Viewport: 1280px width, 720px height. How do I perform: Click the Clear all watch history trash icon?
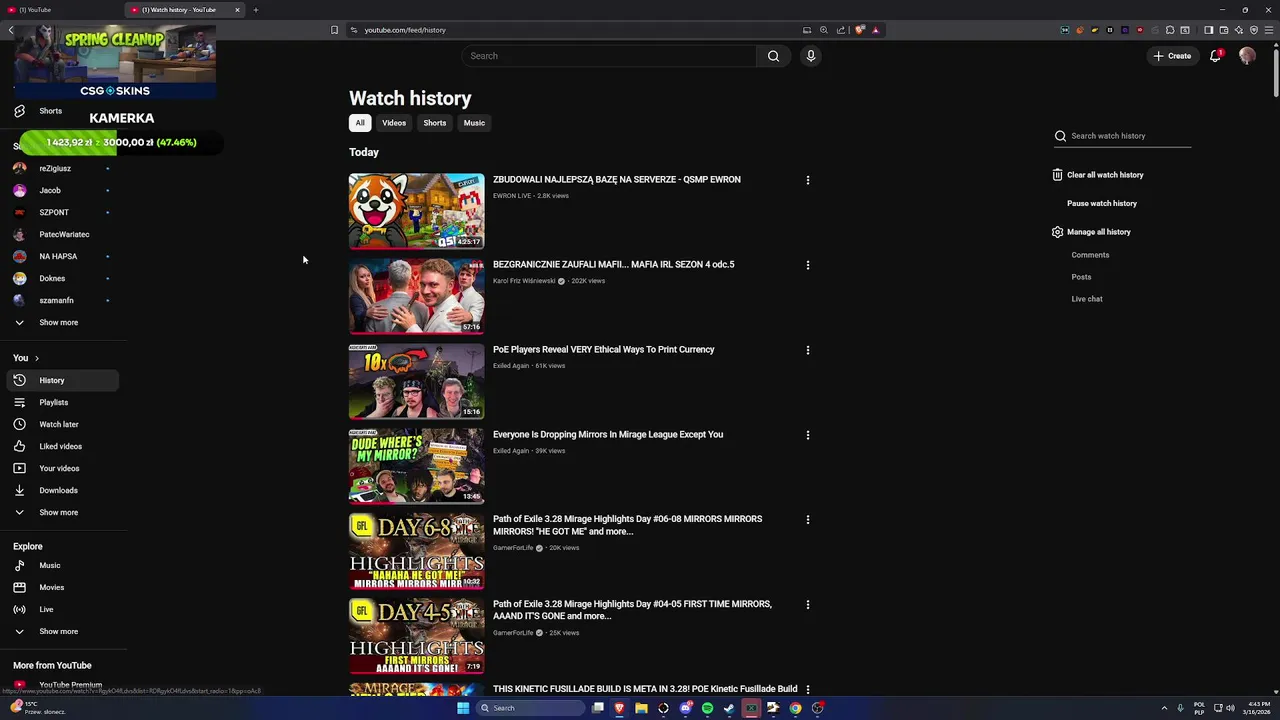(1057, 175)
